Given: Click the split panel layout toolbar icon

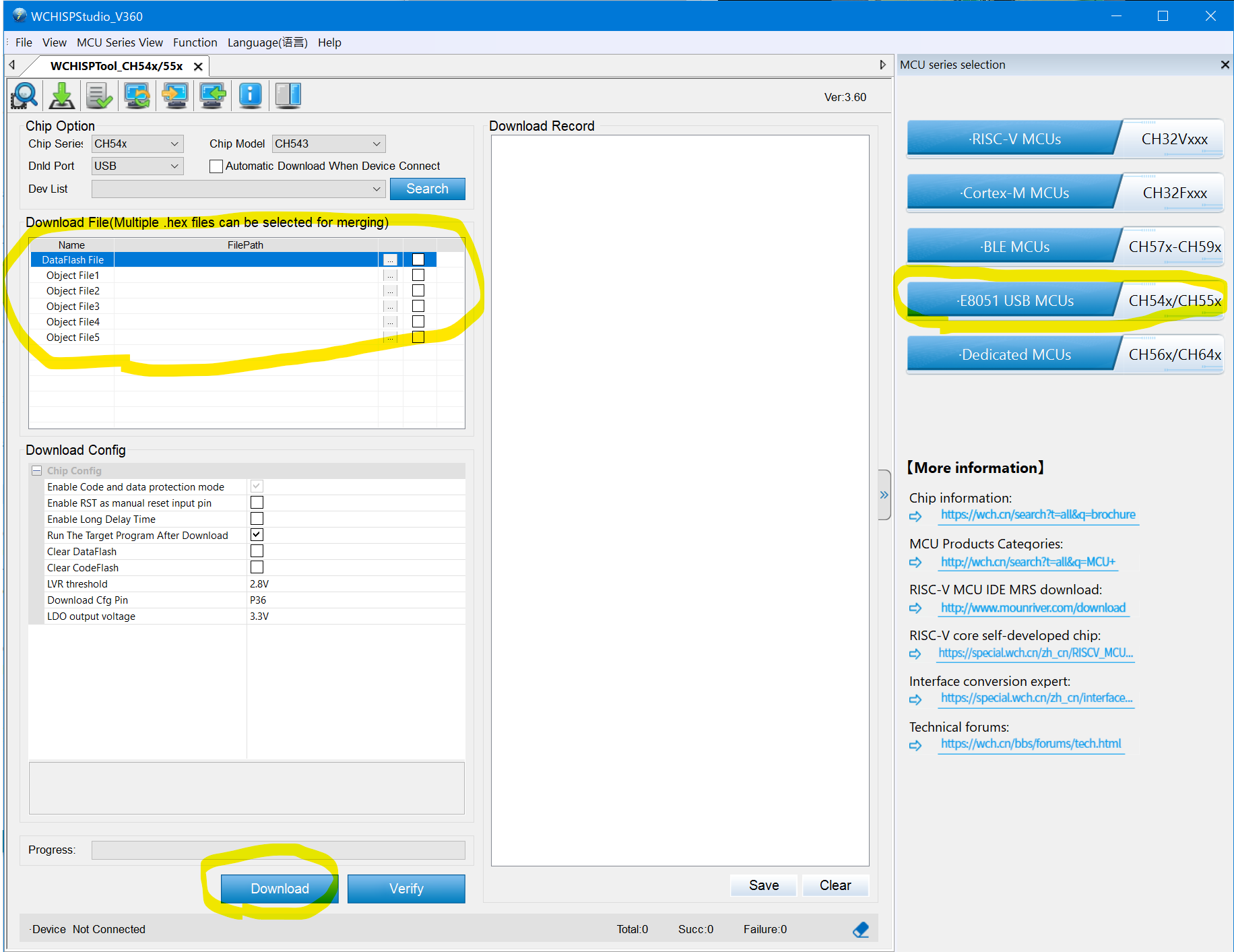Looking at the screenshot, I should [288, 96].
